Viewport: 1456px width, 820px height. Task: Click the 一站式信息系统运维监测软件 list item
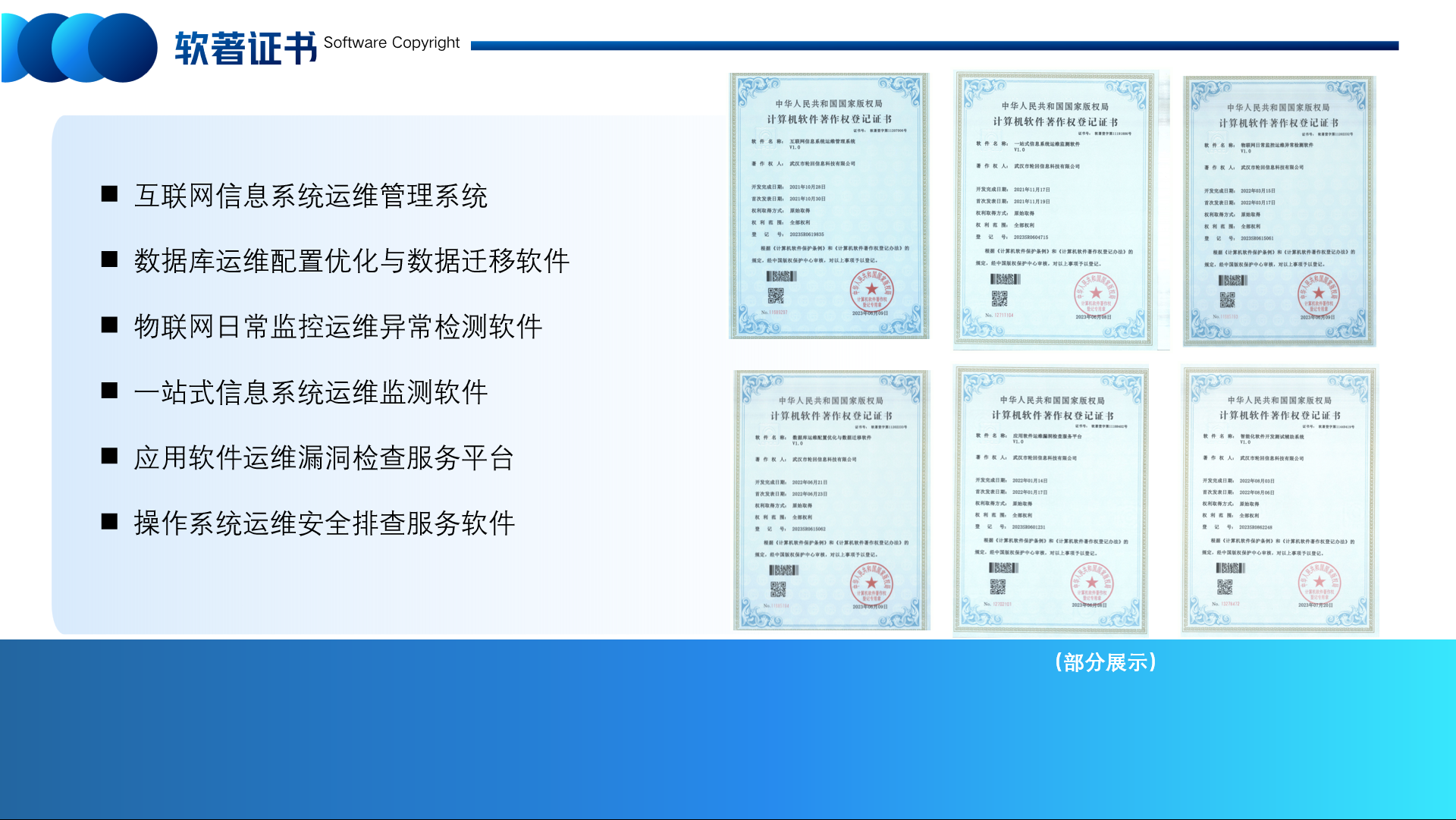(x=310, y=392)
